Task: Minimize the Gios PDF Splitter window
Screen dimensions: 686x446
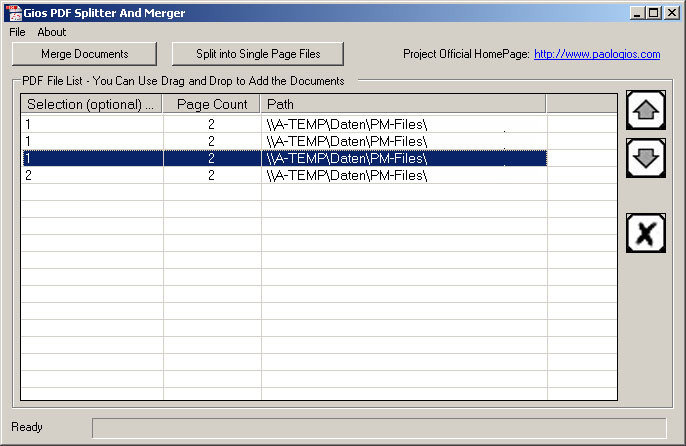Action: (x=637, y=13)
